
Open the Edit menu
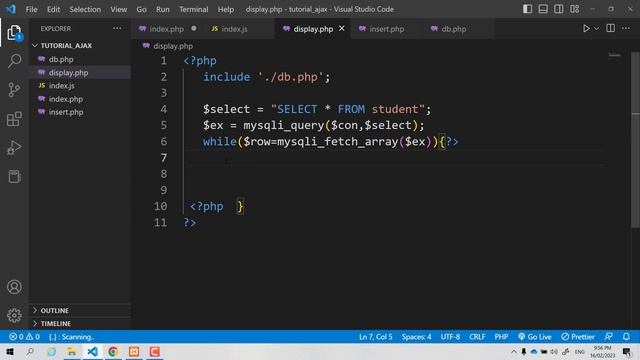point(53,9)
